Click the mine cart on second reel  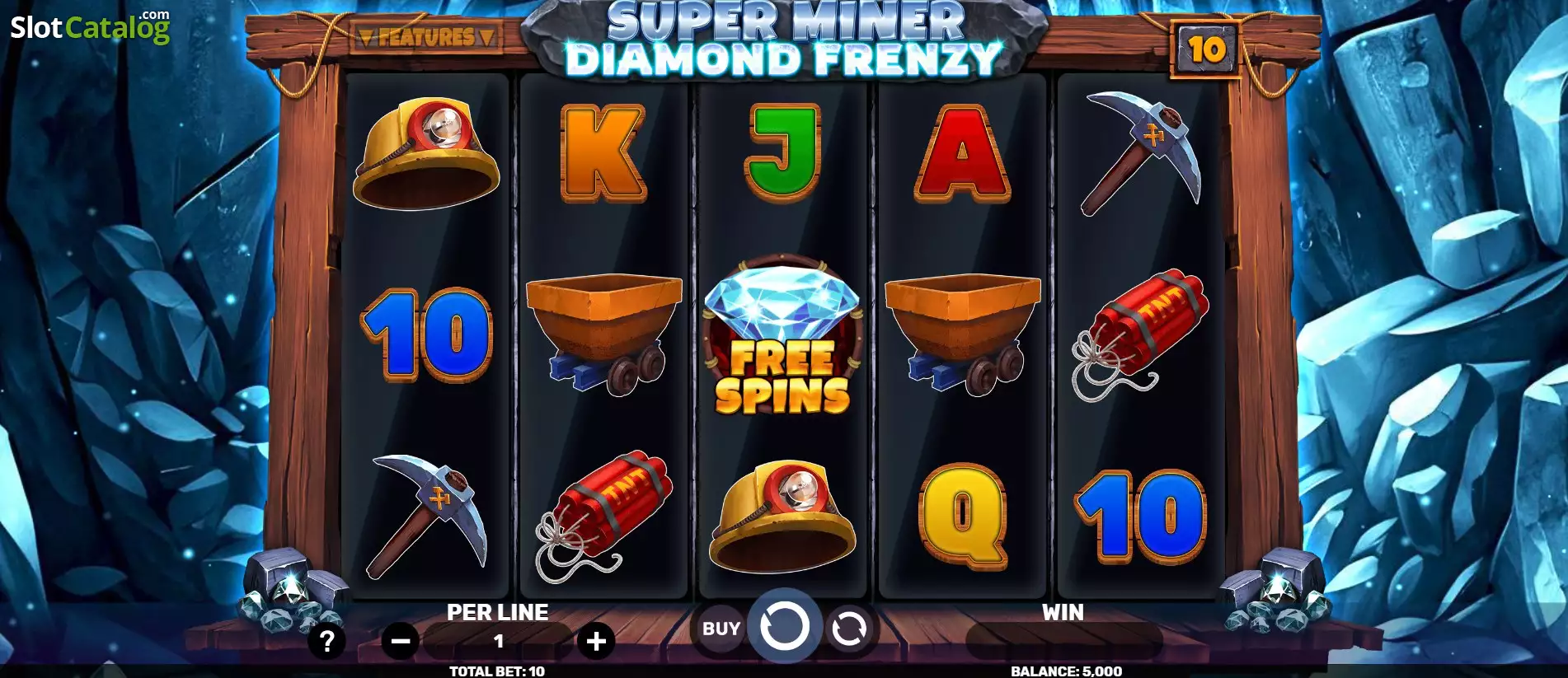(x=604, y=334)
